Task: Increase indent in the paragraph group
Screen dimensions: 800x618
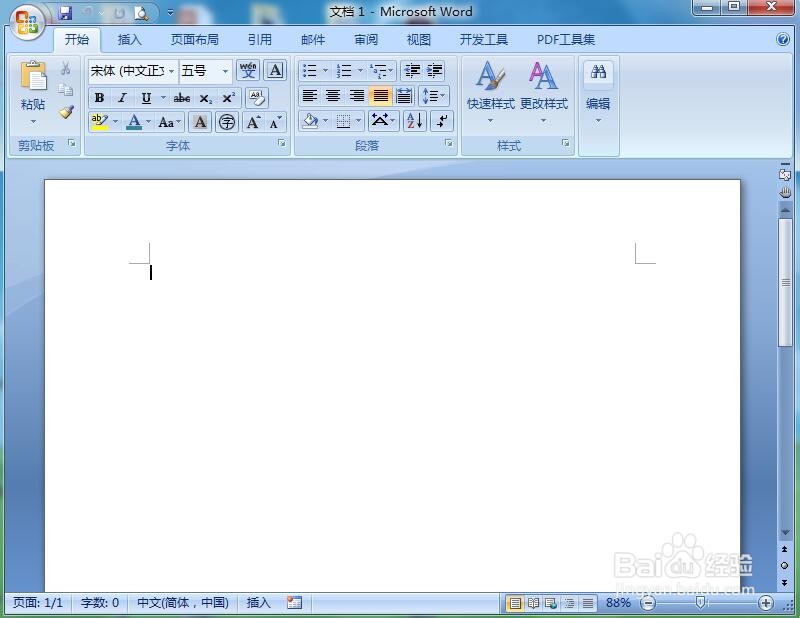Action: click(x=434, y=70)
